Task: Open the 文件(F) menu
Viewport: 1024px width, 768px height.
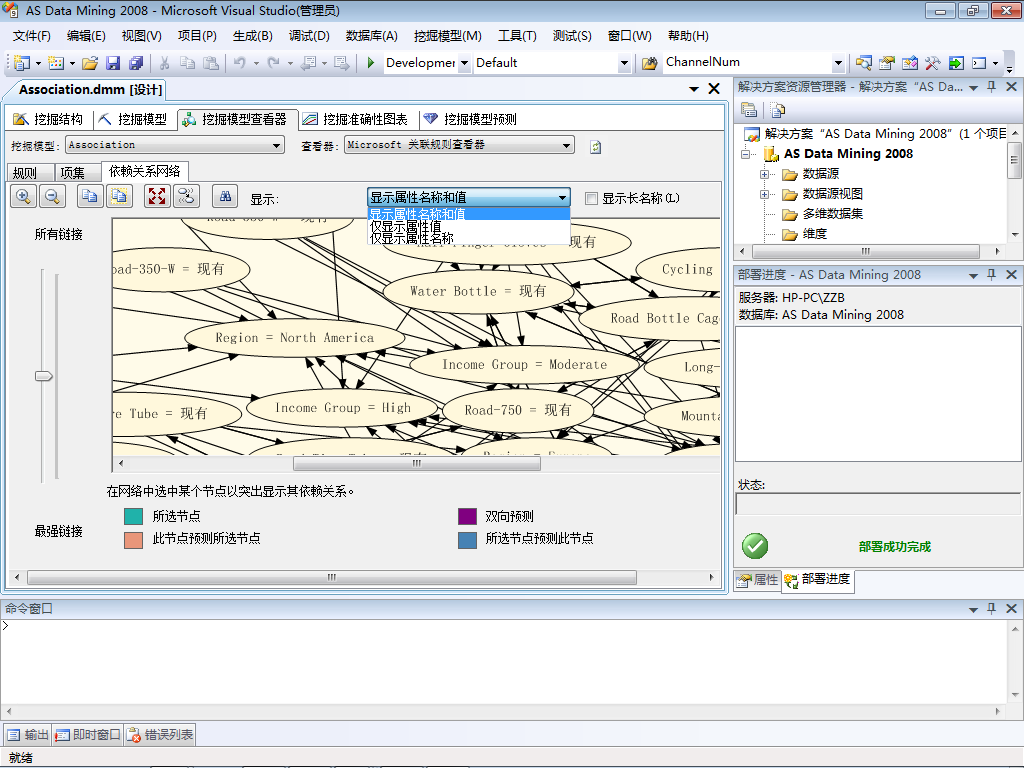Action: click(x=31, y=36)
